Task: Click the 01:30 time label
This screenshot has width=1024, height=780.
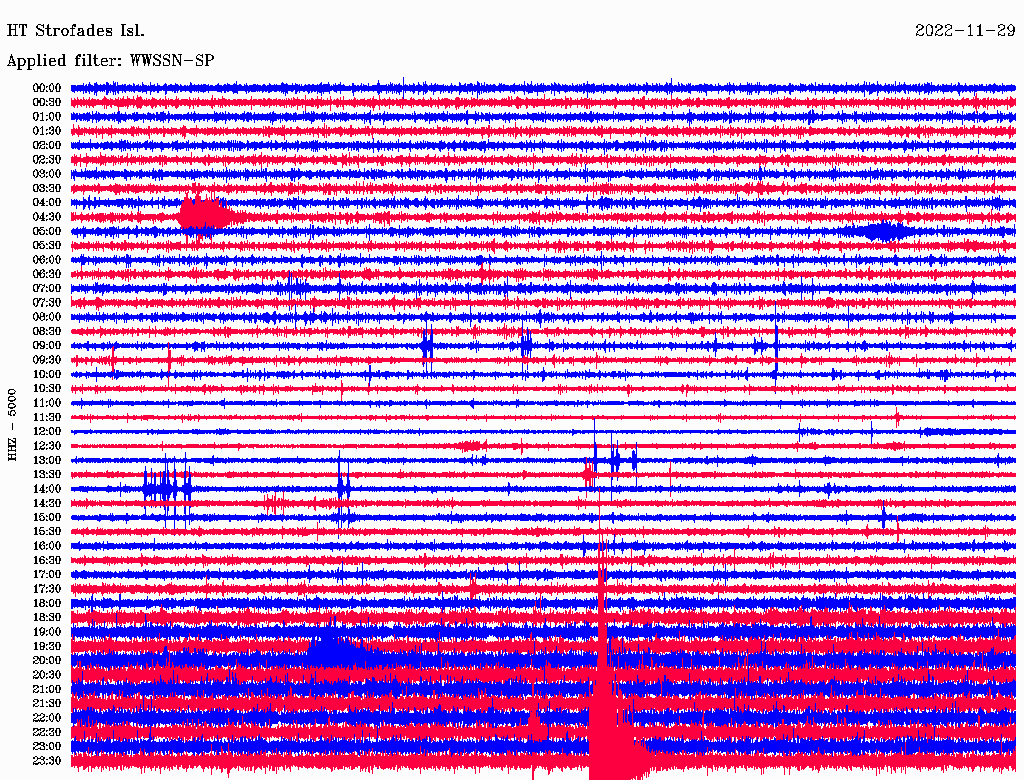Action: [x=47, y=131]
